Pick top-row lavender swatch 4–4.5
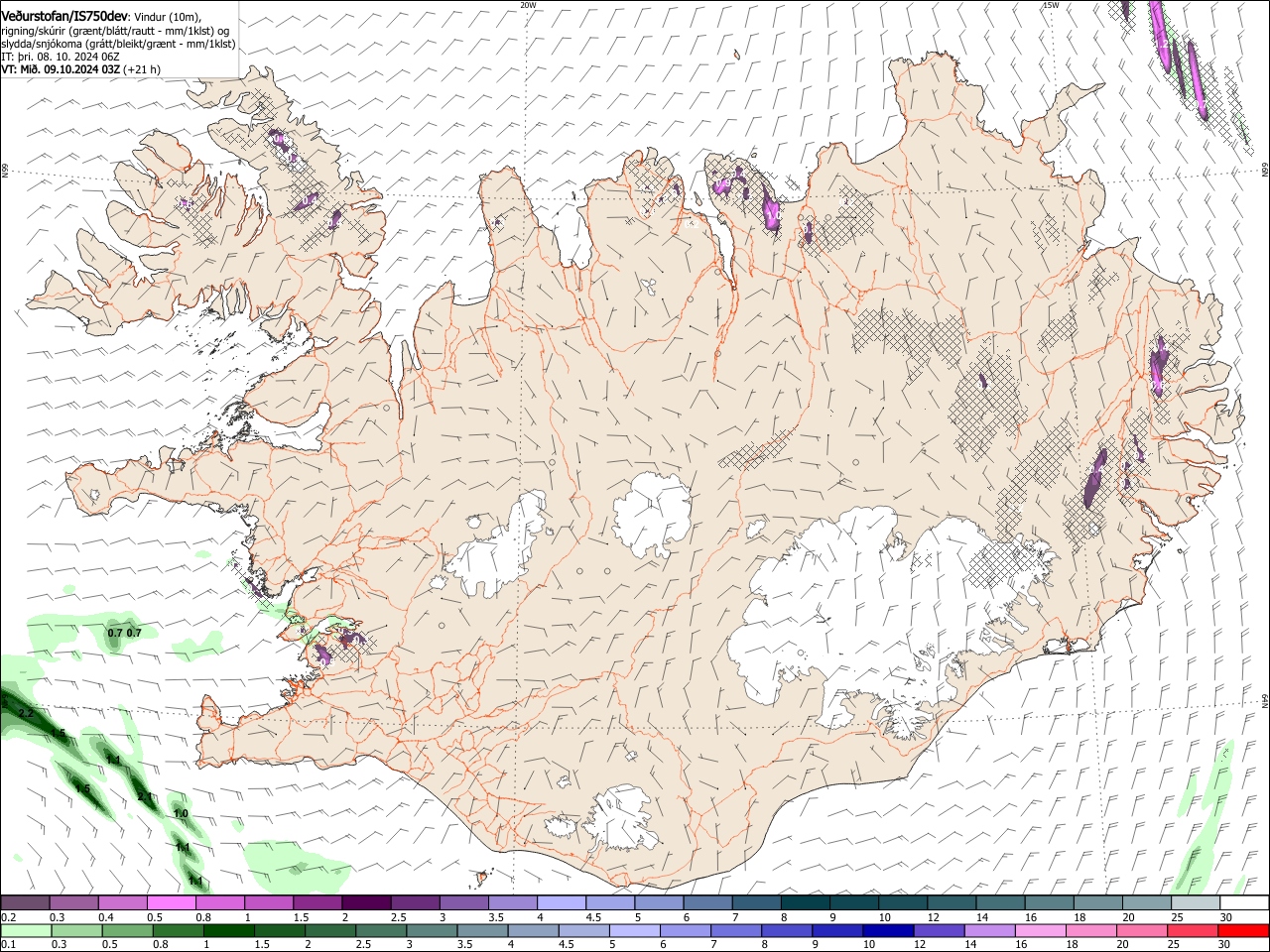Screen dimensions: 1270x952 click(562, 903)
